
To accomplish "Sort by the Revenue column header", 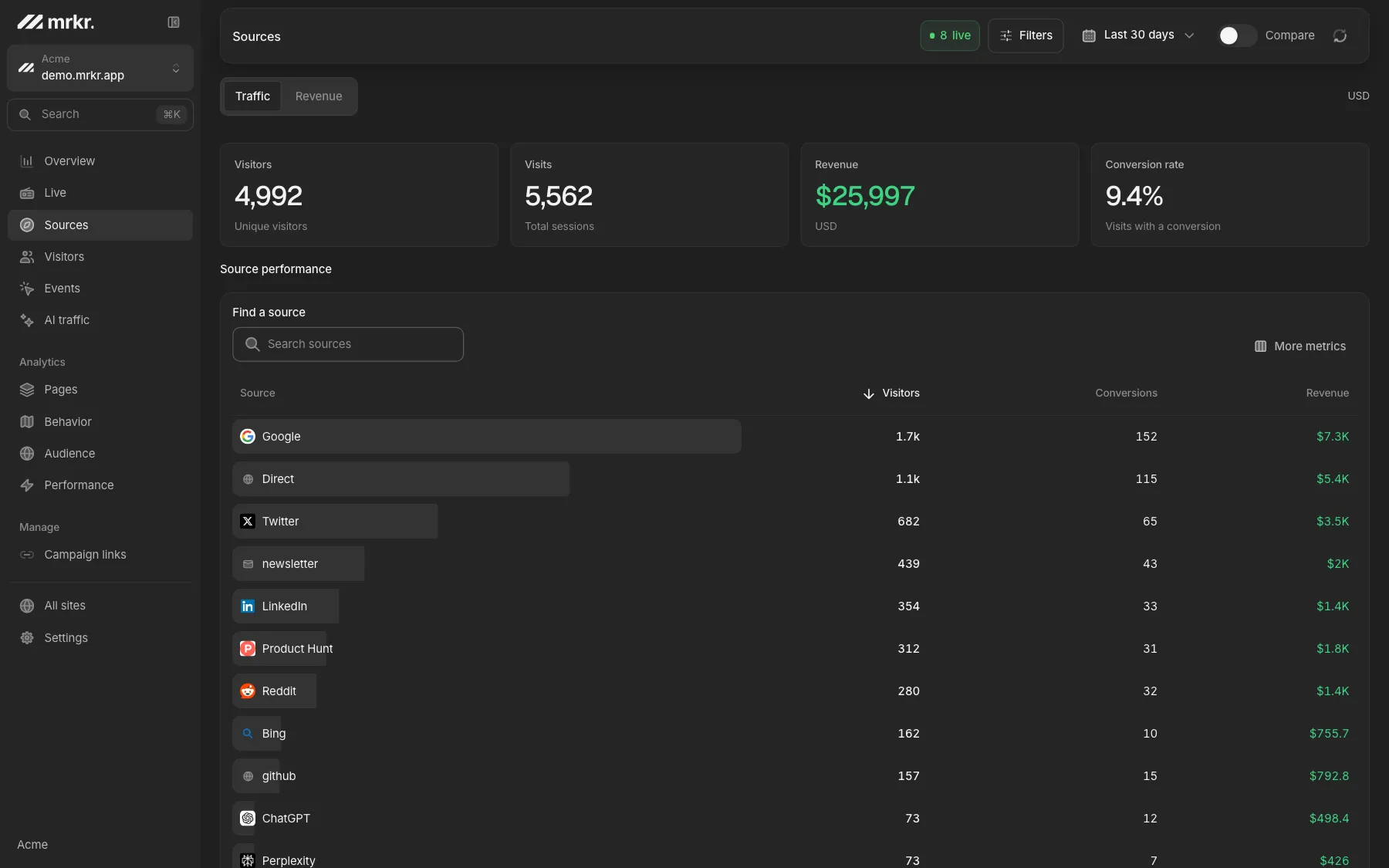I will click(x=1327, y=393).
